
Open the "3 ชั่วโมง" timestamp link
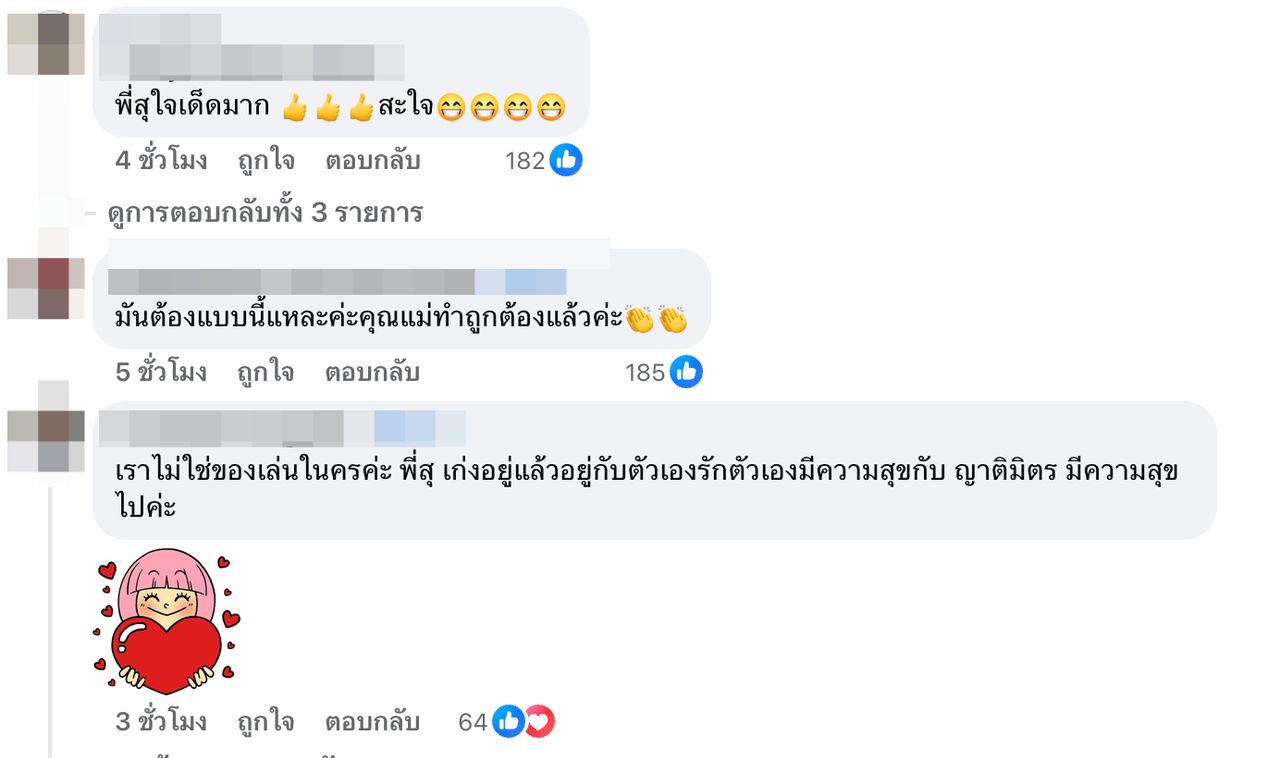point(161,722)
